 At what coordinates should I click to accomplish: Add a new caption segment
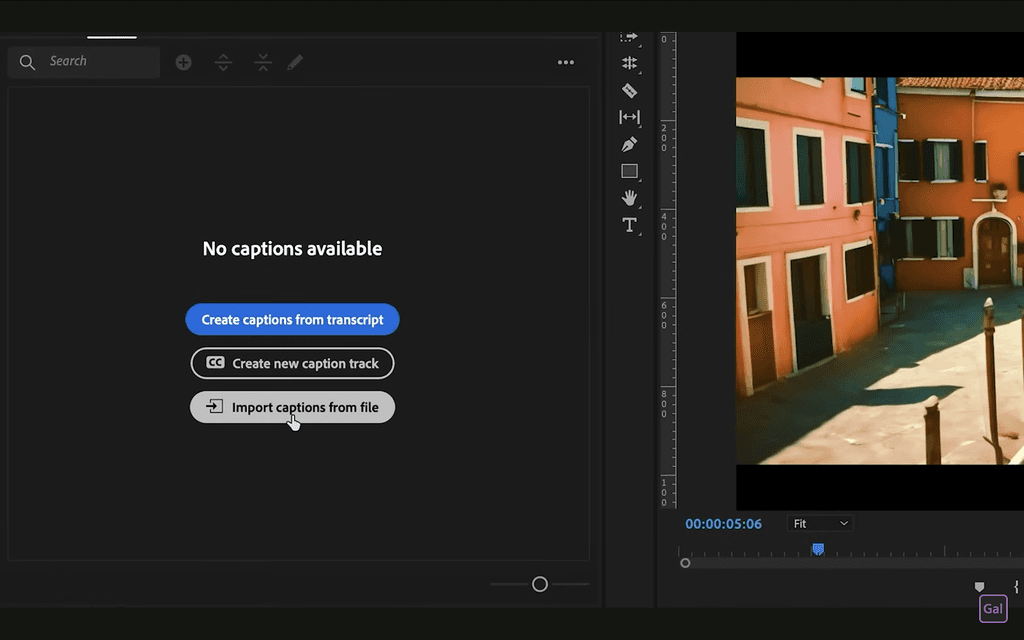(x=183, y=62)
